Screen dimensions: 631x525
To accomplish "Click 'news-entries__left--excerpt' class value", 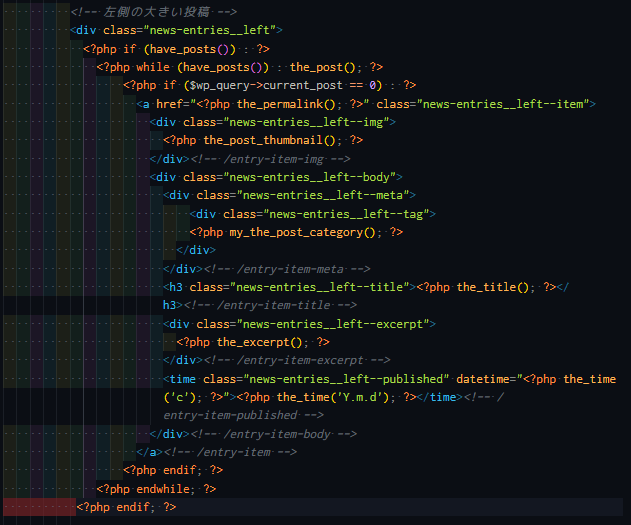I will click(332, 324).
